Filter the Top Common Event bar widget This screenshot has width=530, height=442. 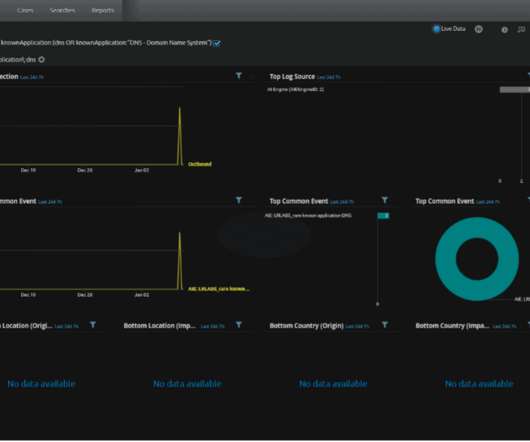click(x=385, y=200)
